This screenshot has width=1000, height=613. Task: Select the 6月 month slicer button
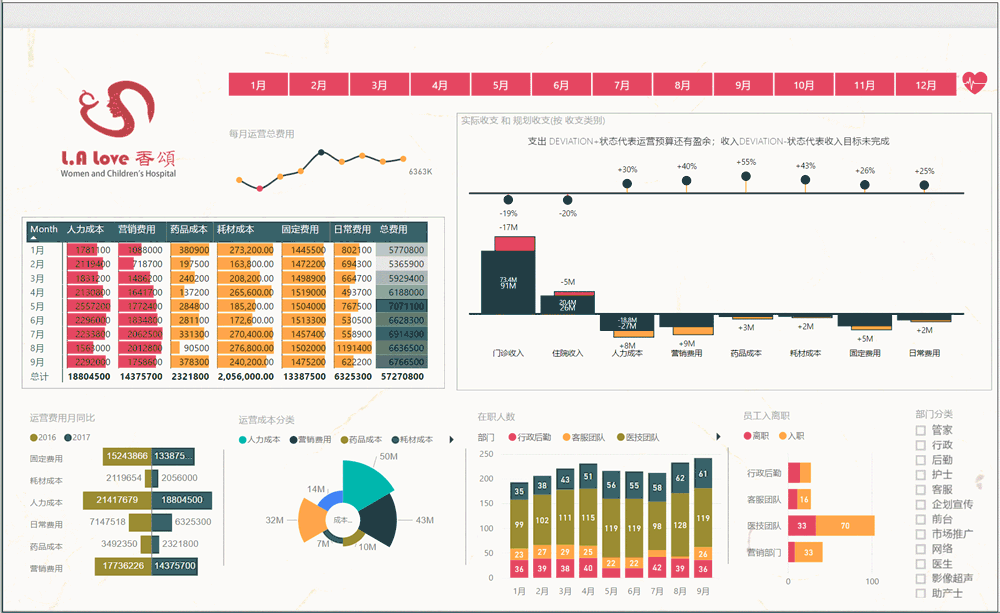[561, 84]
